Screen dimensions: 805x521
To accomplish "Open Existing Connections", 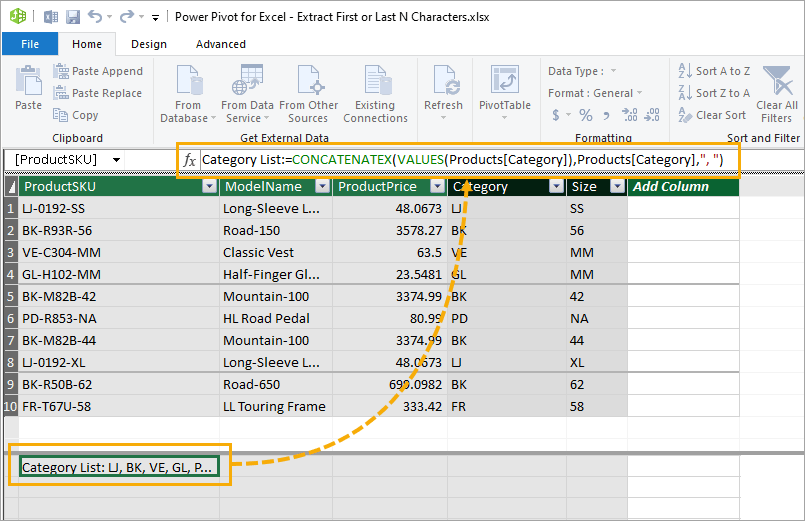I will 375,94.
